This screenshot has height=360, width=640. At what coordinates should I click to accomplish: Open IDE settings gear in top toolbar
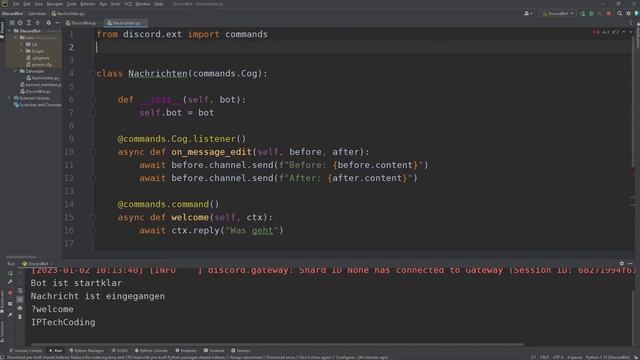[x=628, y=13]
